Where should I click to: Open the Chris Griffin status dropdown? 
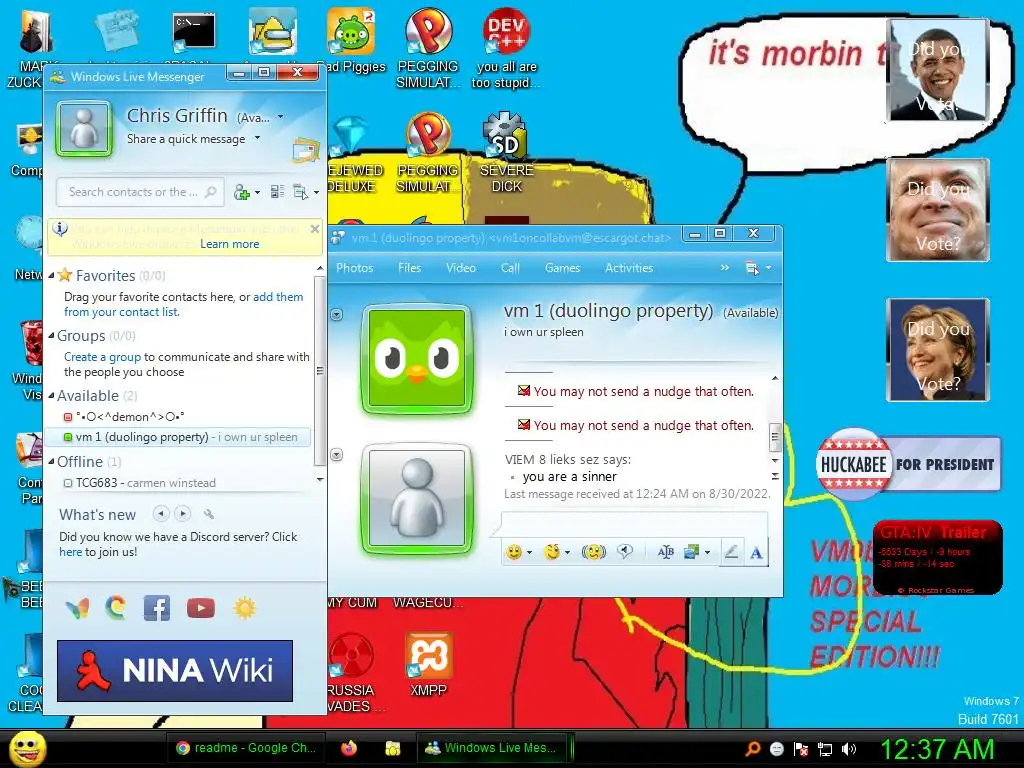pos(281,117)
